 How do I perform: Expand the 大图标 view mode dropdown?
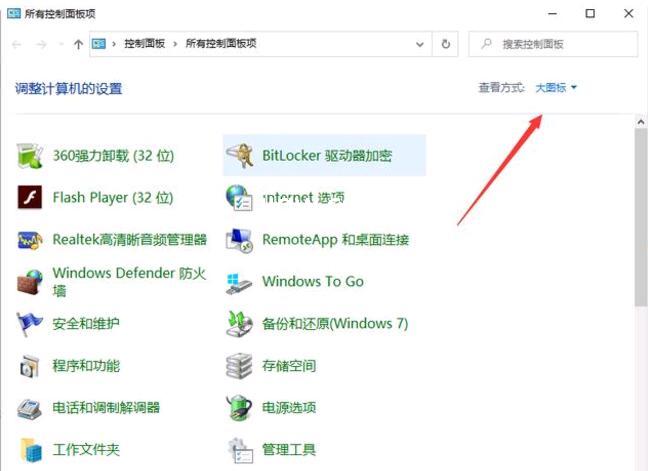click(x=556, y=88)
